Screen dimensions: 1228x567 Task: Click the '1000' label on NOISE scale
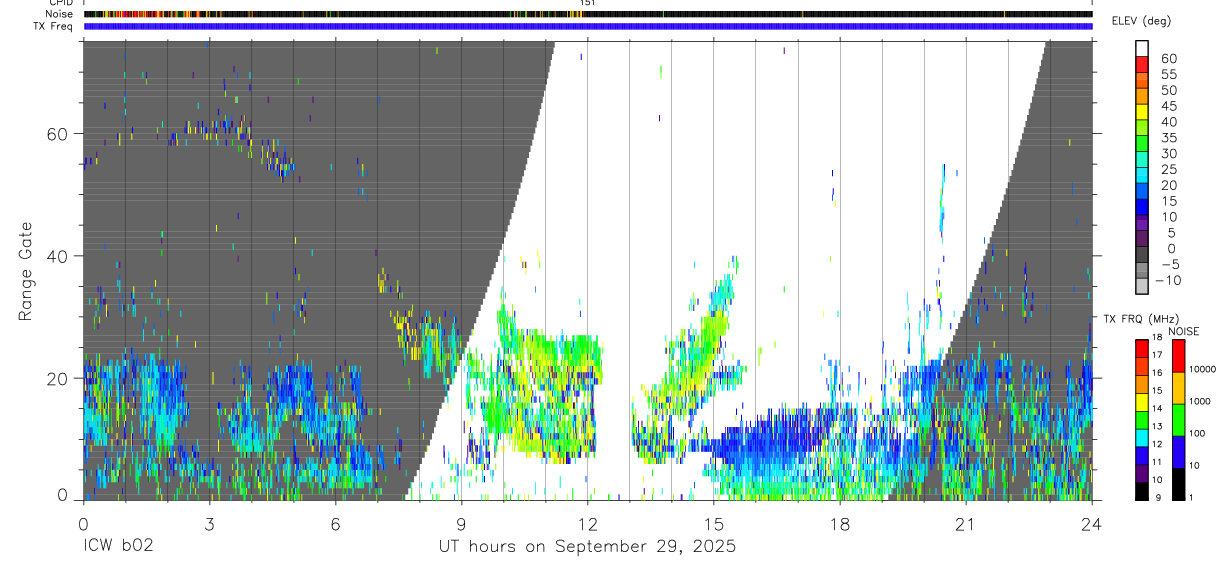(x=1200, y=402)
